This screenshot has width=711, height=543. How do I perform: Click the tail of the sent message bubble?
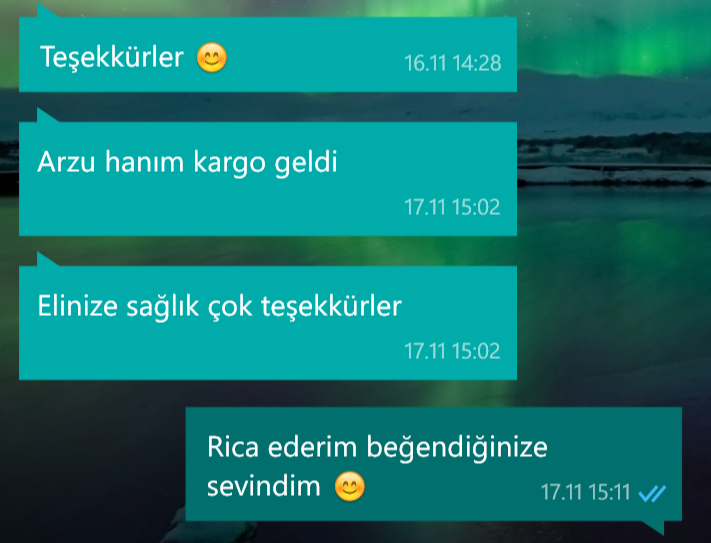(653, 528)
